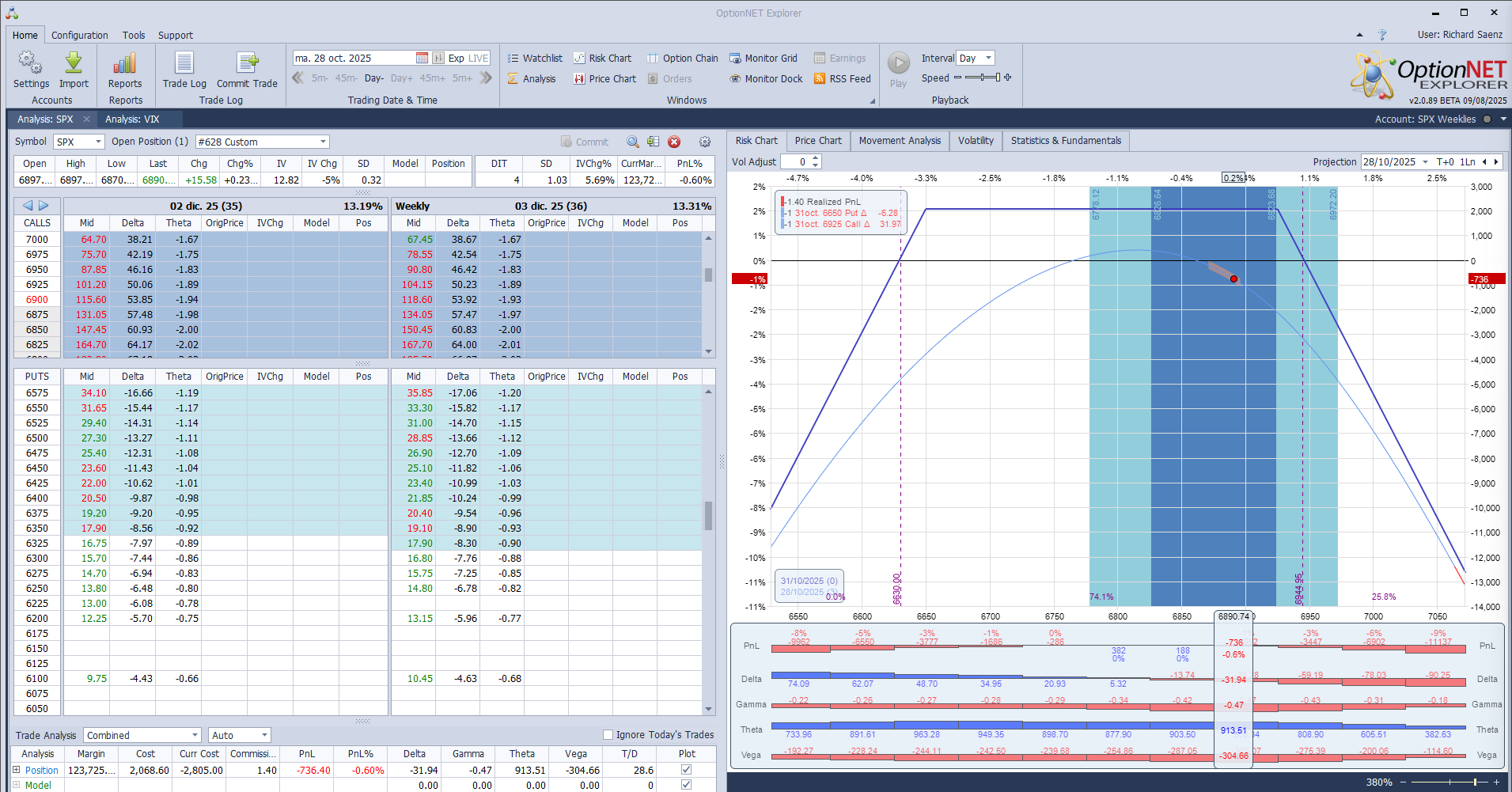Open the Risk Chart window from the ribbon
Viewport: 1512px width, 792px height.
(602, 58)
